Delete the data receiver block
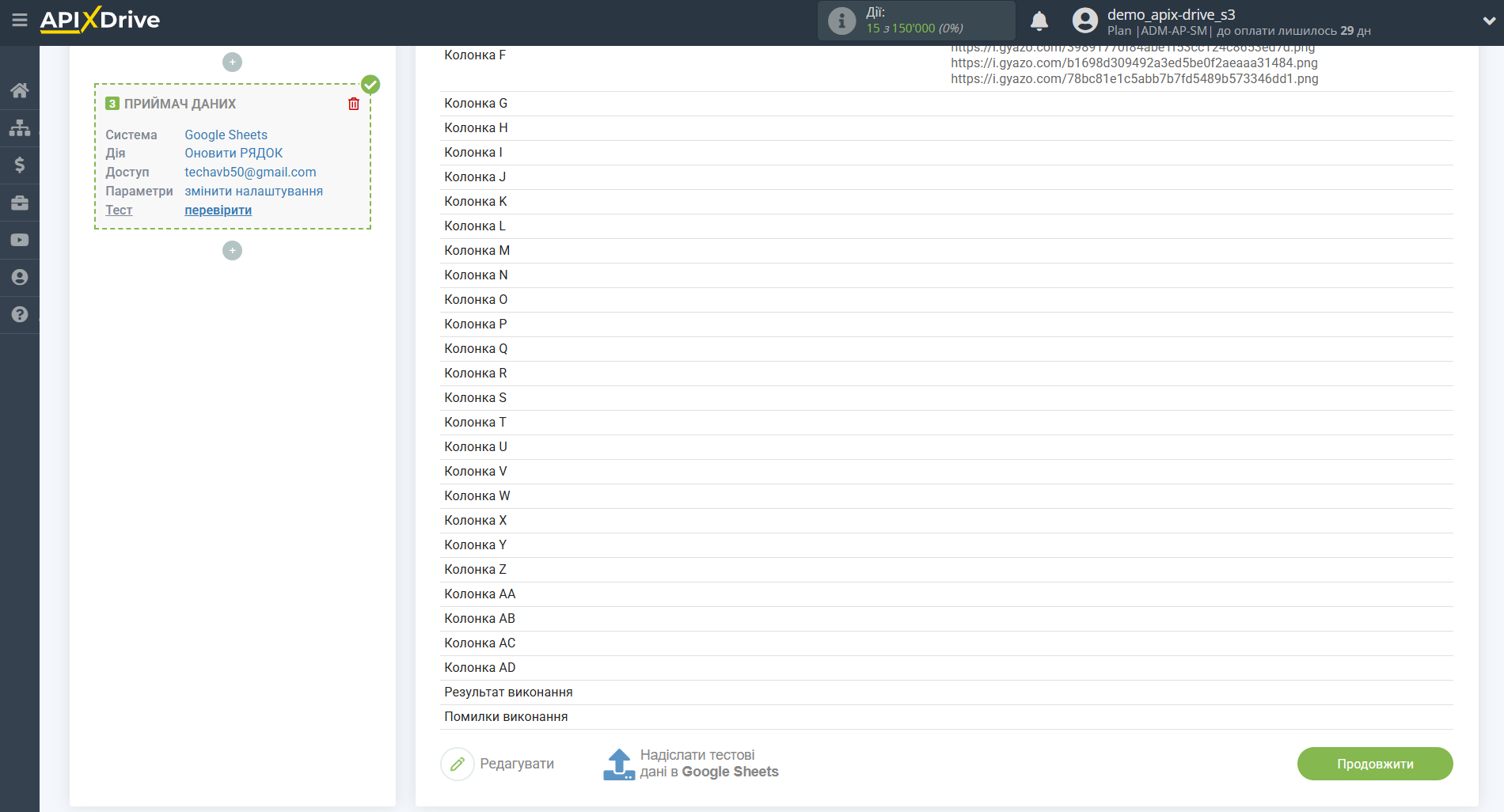 [x=354, y=104]
